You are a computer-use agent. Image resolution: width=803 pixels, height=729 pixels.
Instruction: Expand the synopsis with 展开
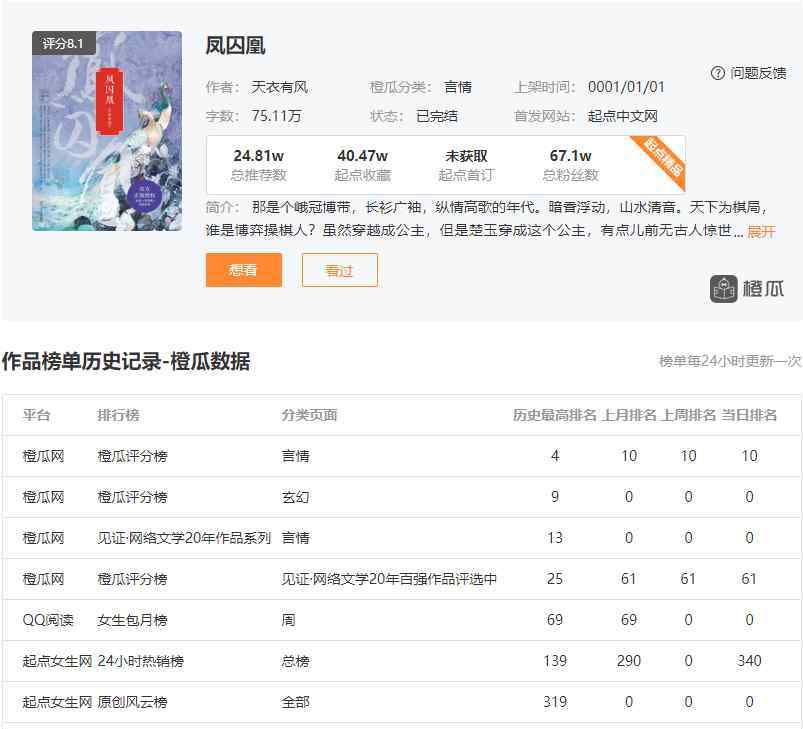[761, 231]
